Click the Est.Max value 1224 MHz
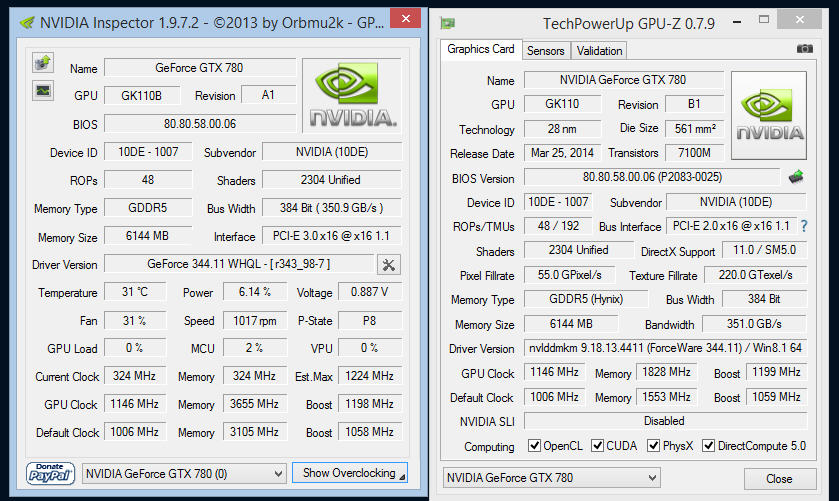This screenshot has height=501, width=839. [370, 376]
